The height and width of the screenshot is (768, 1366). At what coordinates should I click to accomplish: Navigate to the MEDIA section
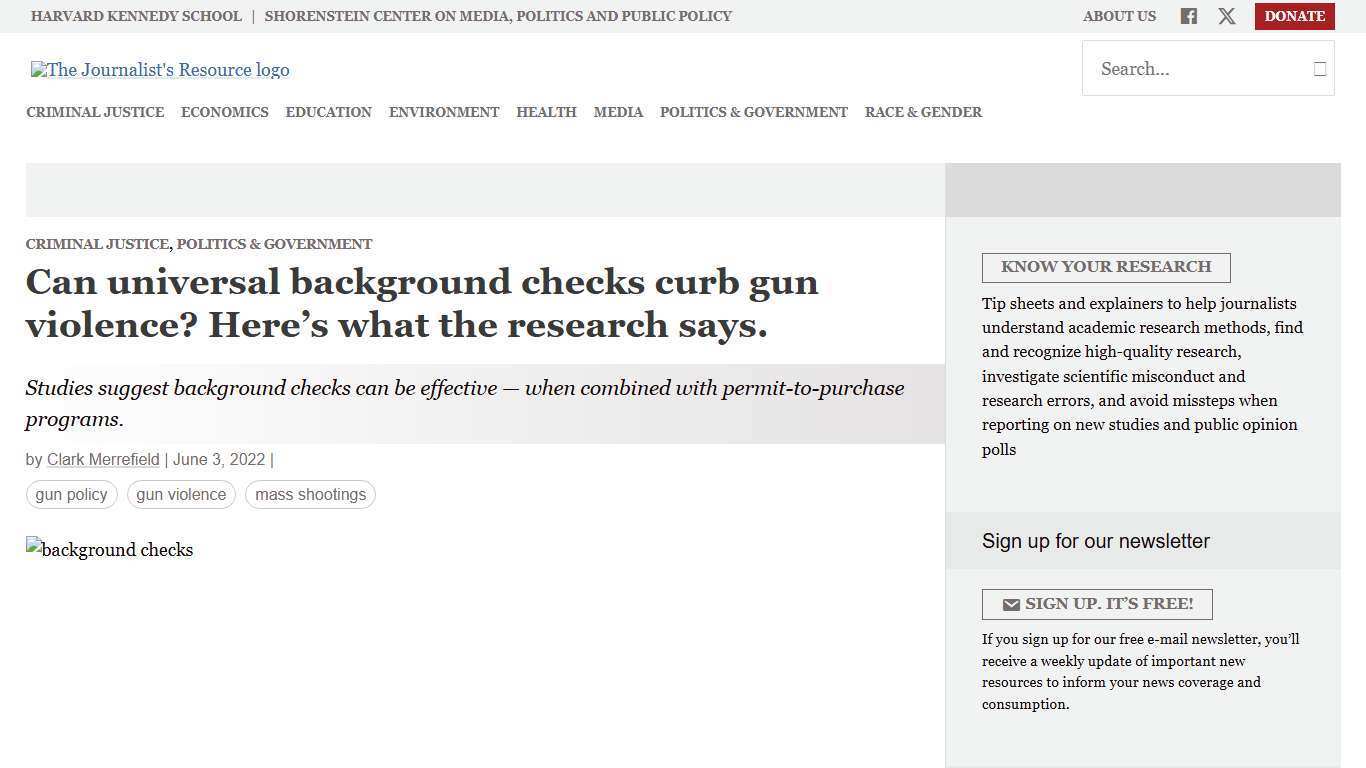[x=618, y=112]
